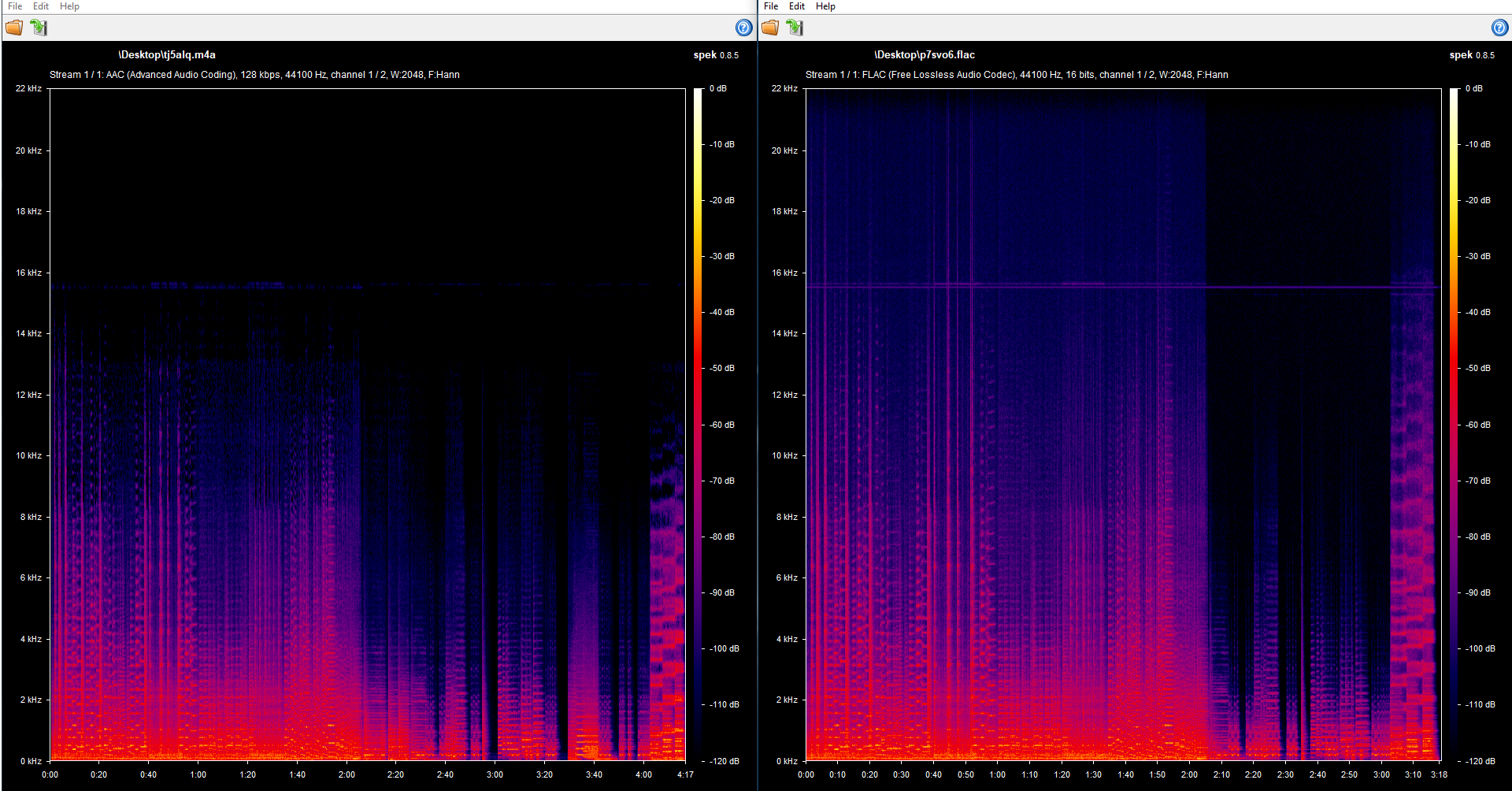Click the Save icon in the tj5alq.m4a window
Image resolution: width=1512 pixels, height=791 pixels.
(39, 28)
